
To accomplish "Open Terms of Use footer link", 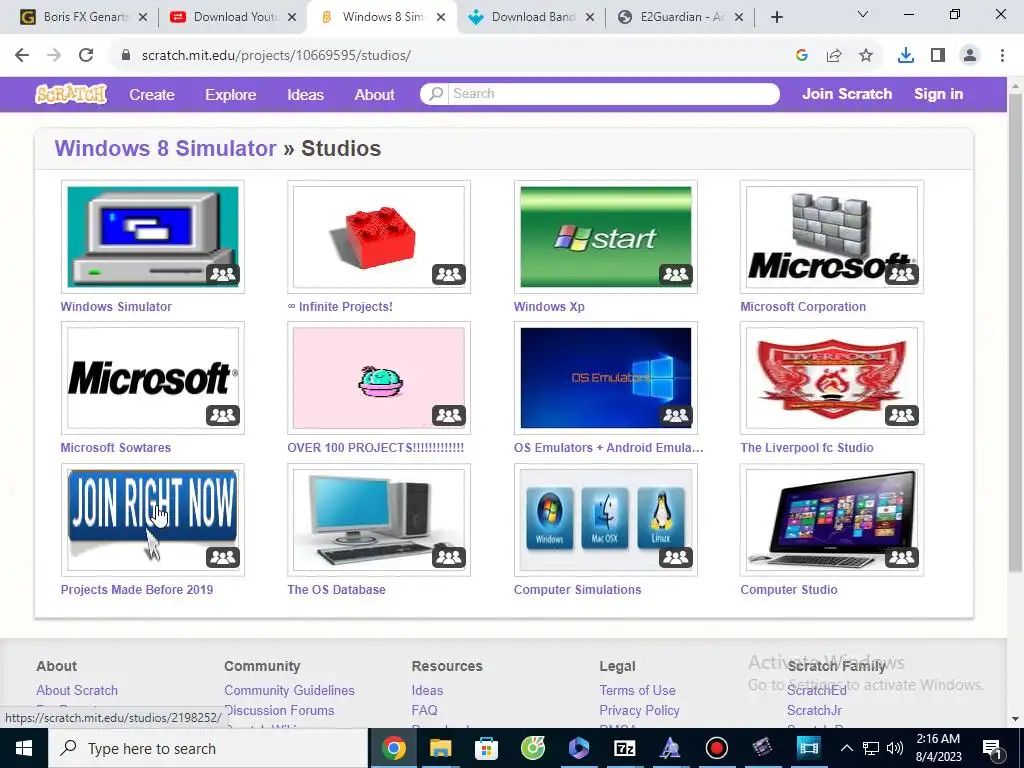I will (x=637, y=690).
